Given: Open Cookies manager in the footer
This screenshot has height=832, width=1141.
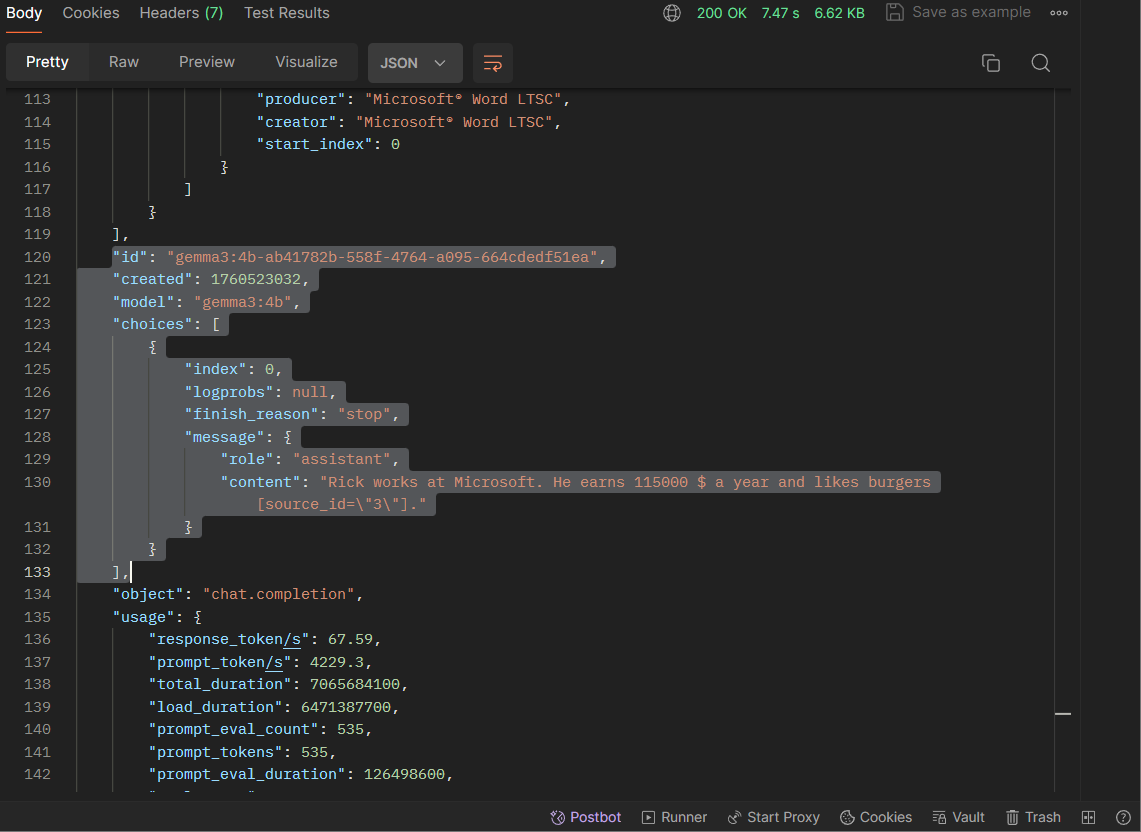Looking at the screenshot, I should (x=876, y=817).
